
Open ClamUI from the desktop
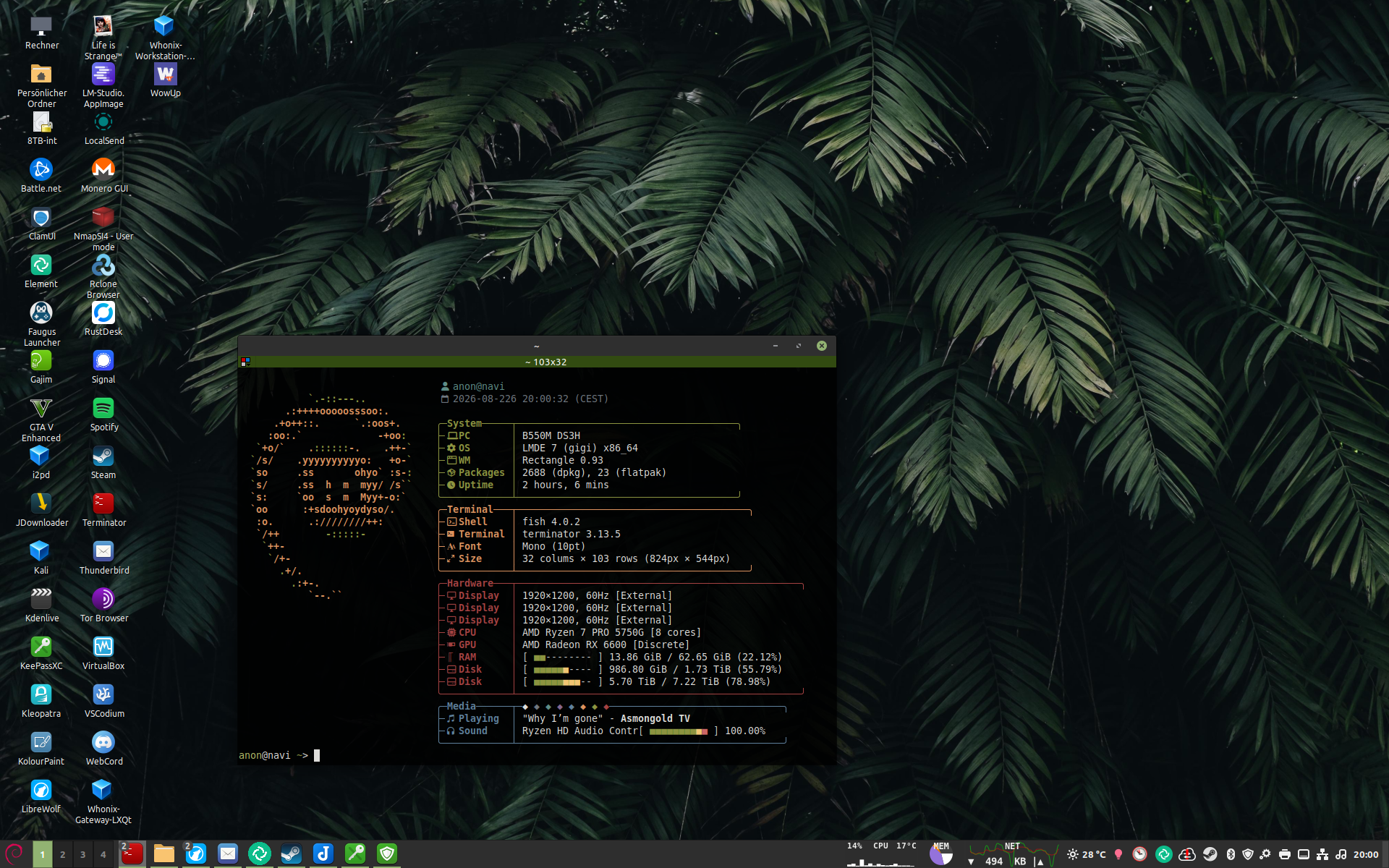tap(41, 224)
